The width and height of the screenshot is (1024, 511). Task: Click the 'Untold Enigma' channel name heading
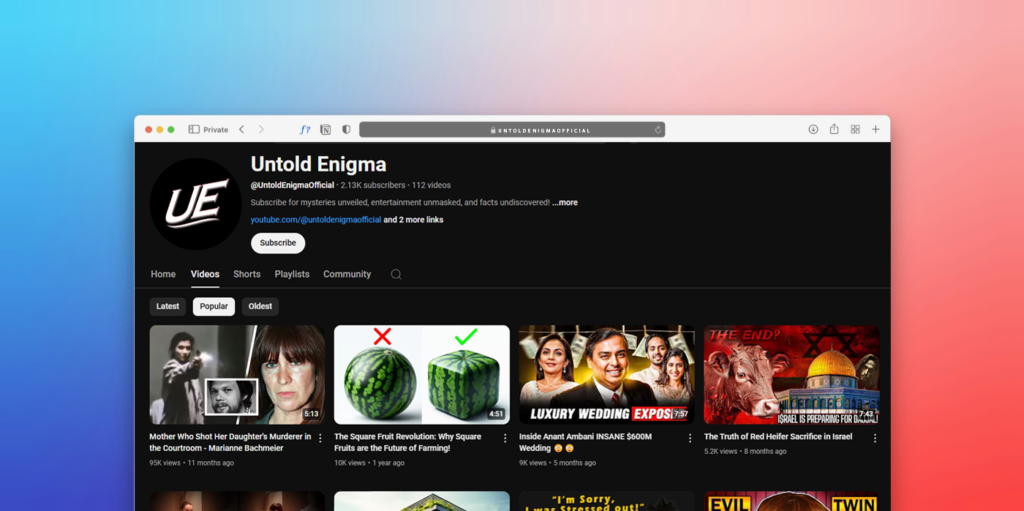point(319,164)
